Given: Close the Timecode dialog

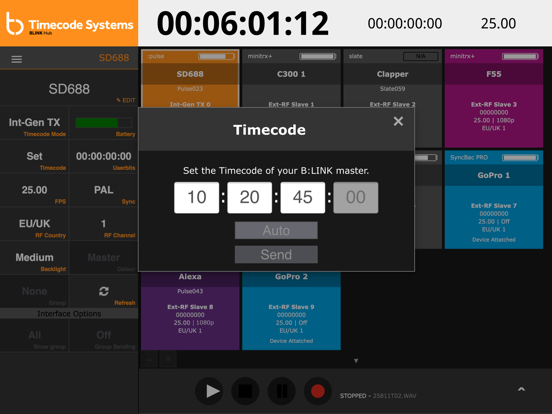Looking at the screenshot, I should tap(398, 121).
